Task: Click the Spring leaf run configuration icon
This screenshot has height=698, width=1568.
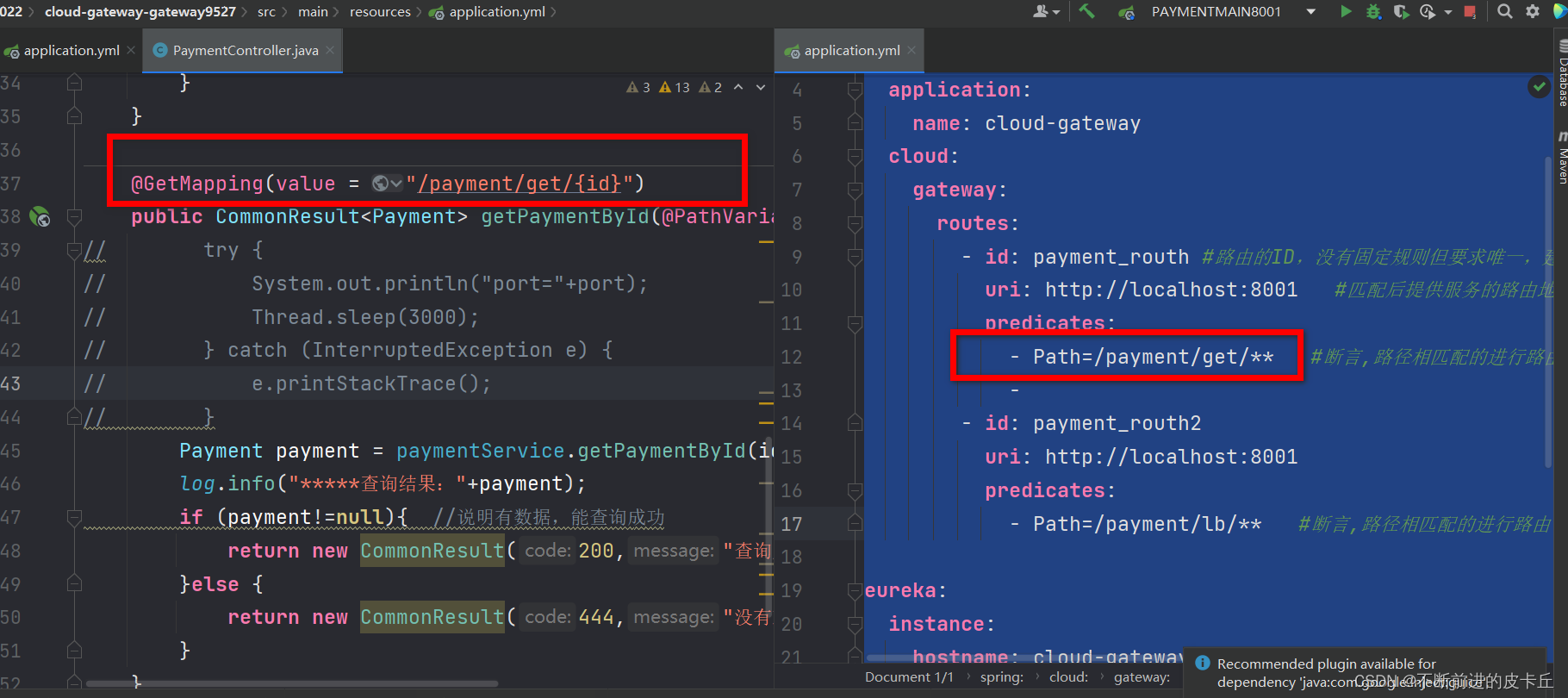Action: pos(1125,12)
